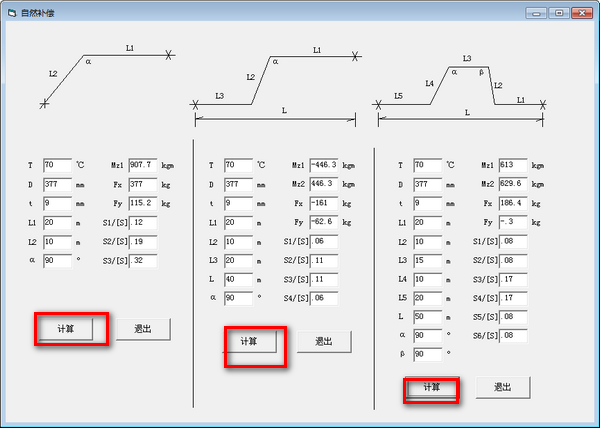The height and width of the screenshot is (428, 600).
Task: Click 退出 button in the right panel
Action: [x=503, y=387]
